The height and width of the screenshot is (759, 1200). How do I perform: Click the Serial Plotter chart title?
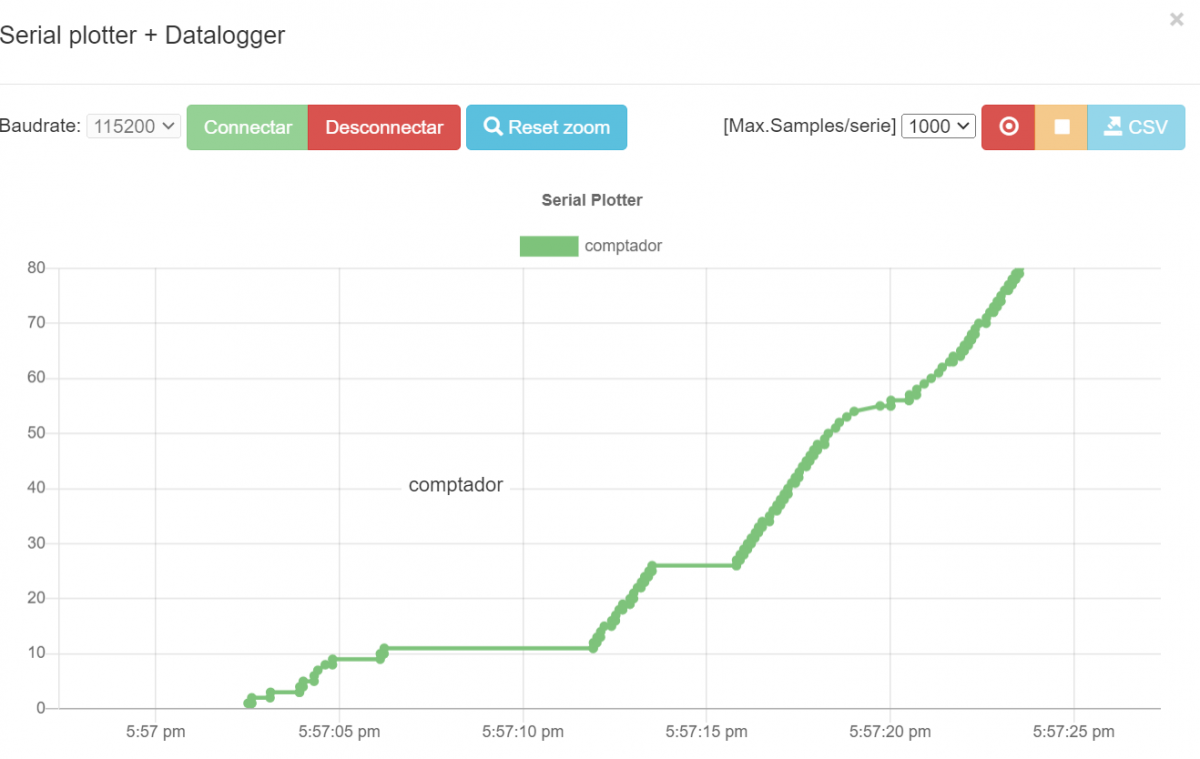[592, 200]
